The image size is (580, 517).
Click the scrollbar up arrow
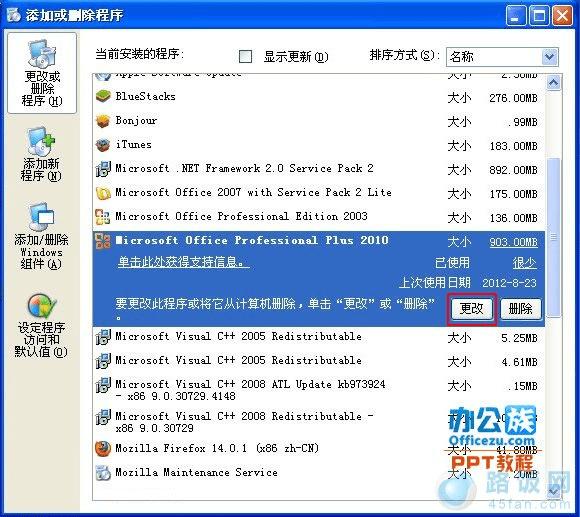pos(553,82)
